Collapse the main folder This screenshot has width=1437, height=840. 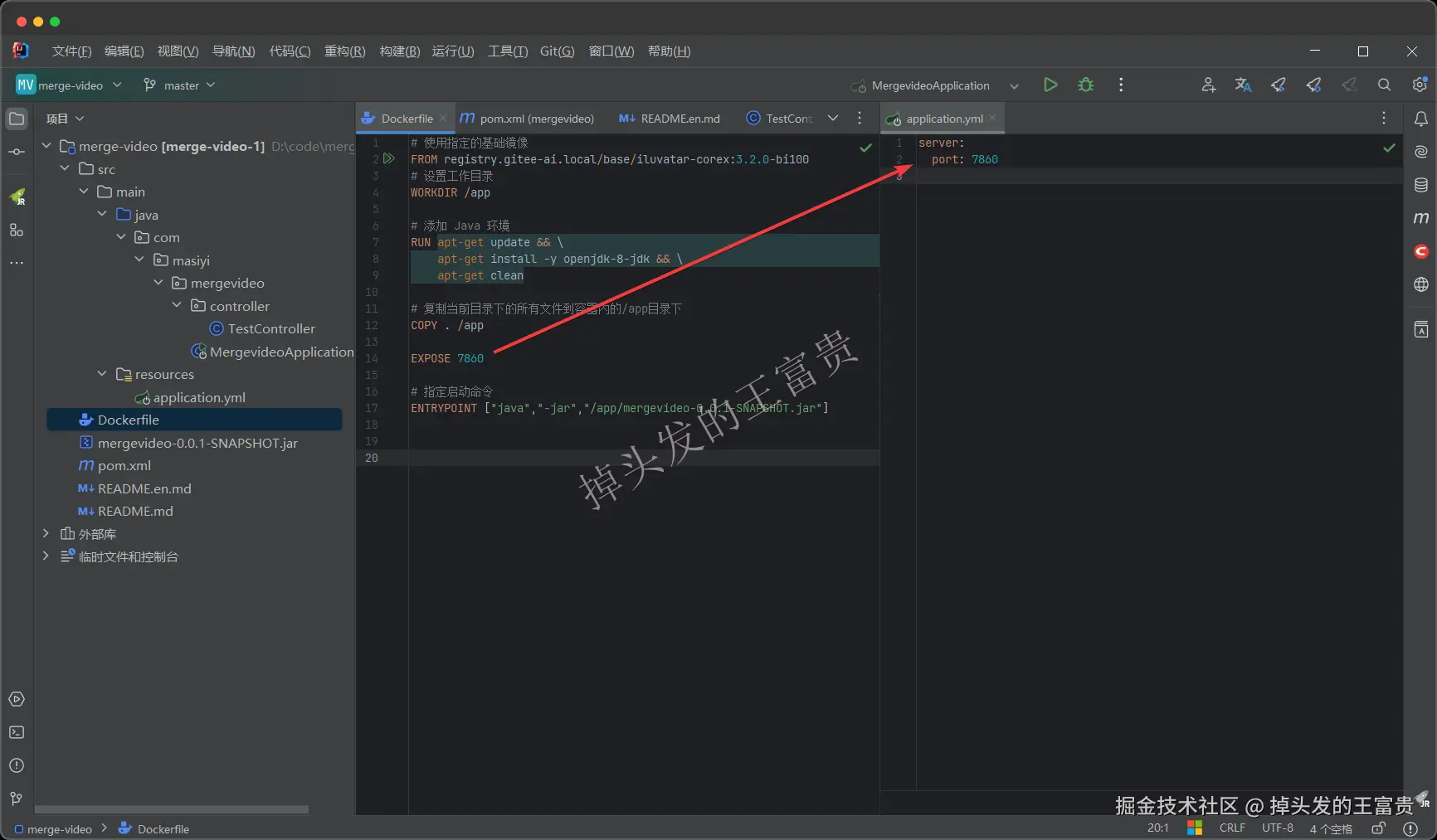[x=84, y=192]
